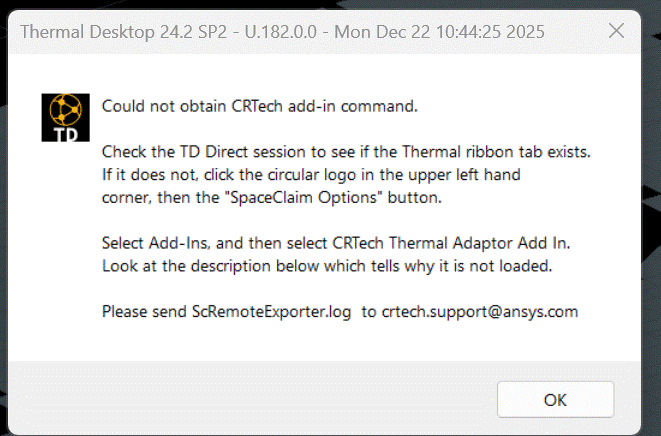The height and width of the screenshot is (436, 661).
Task: Close the Thermal Desktop error dialog
Action: point(616,31)
